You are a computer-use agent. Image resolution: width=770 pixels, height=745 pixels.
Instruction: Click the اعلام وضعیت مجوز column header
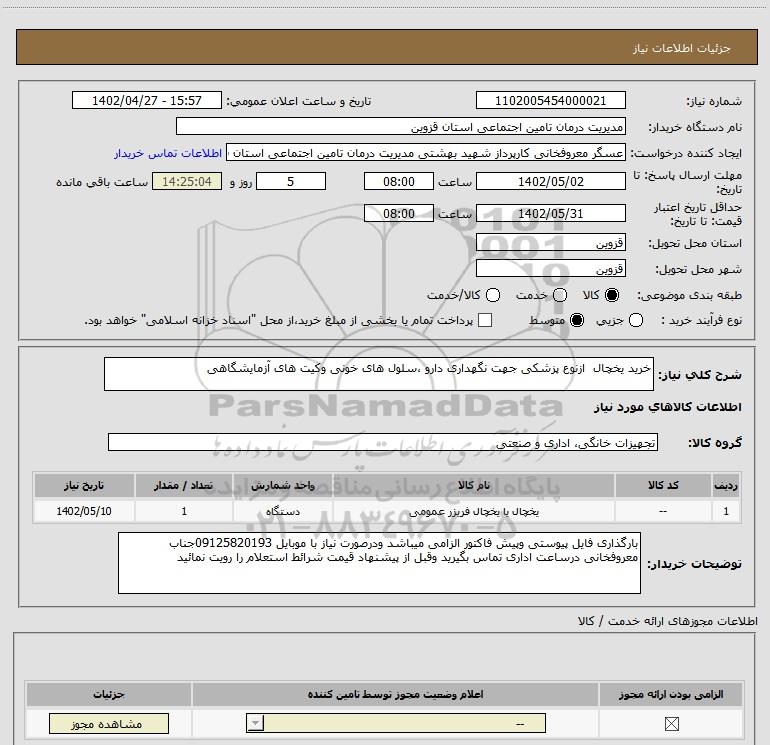(395, 694)
